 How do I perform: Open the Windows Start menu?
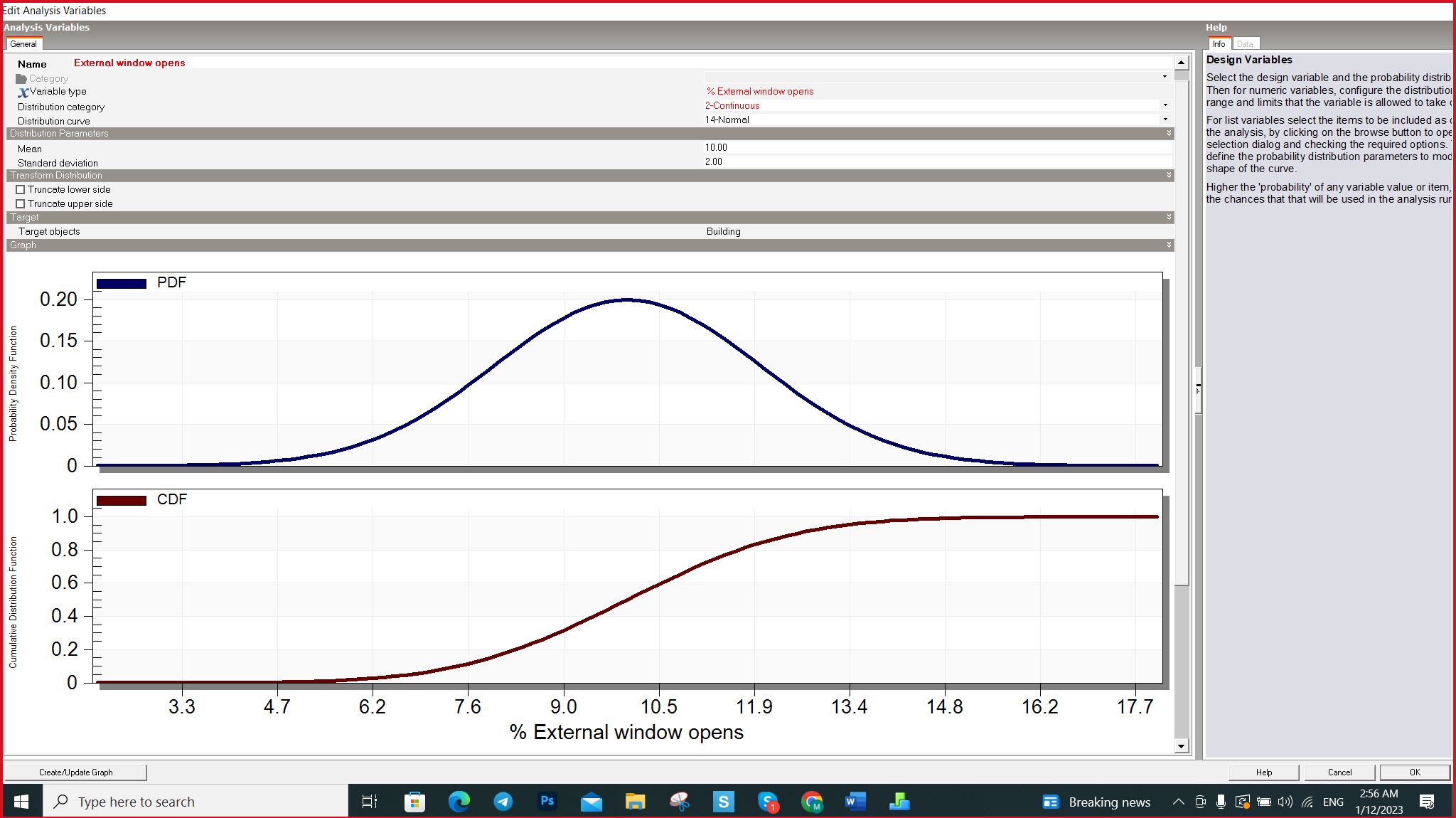click(x=21, y=802)
